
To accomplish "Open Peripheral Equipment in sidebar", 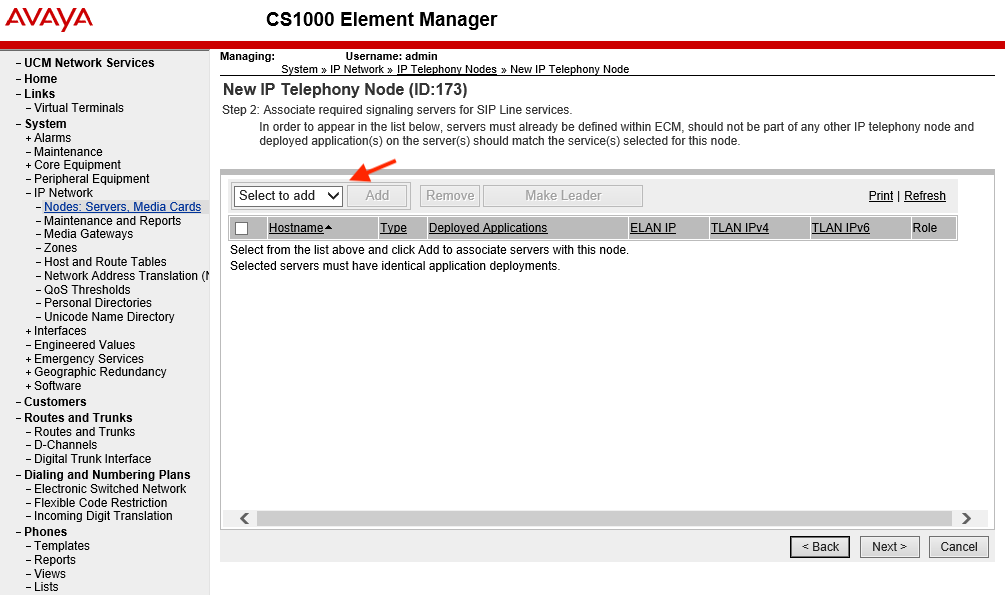I will [92, 179].
